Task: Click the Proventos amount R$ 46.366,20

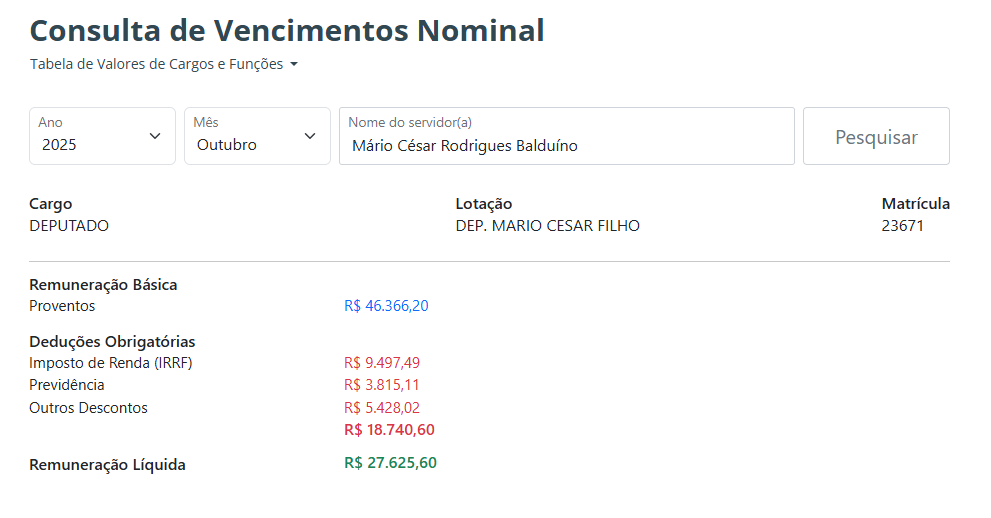Action: (386, 306)
